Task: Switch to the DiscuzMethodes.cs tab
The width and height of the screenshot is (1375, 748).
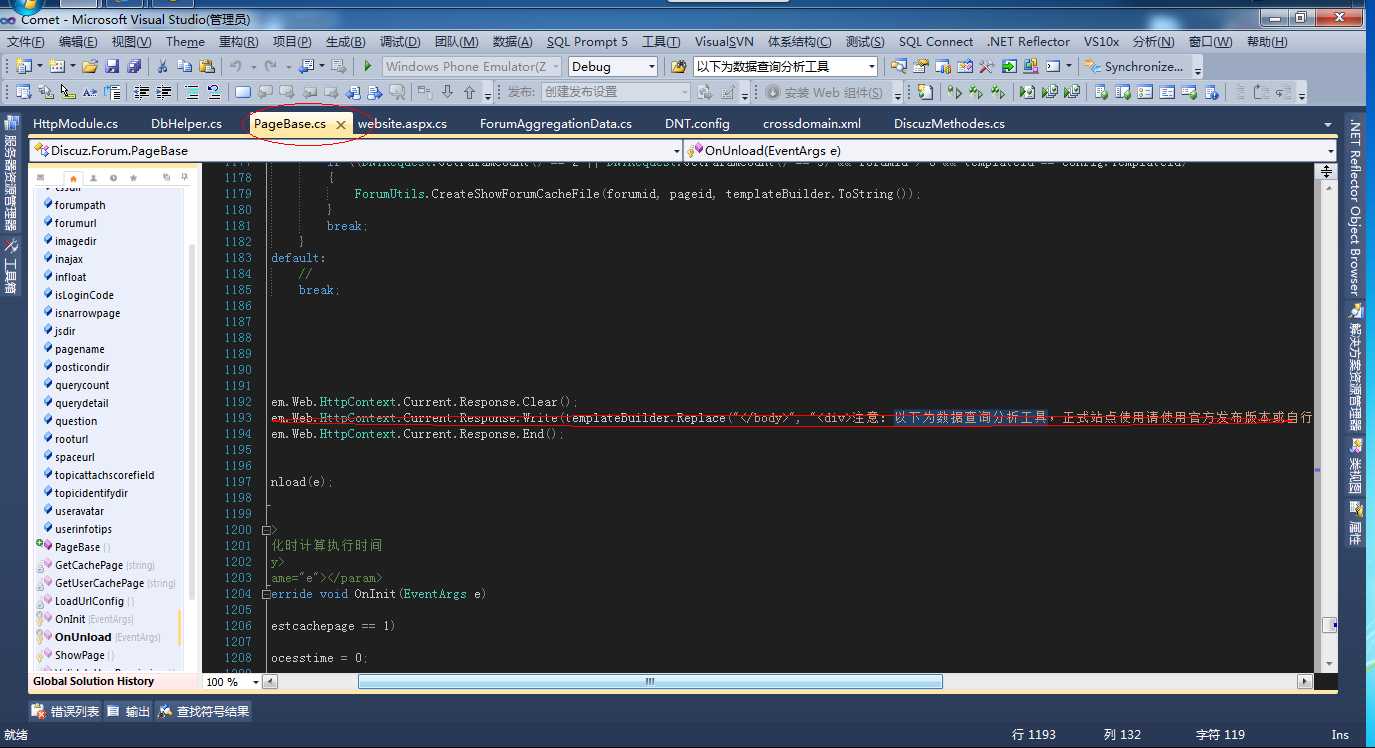Action: point(949,124)
